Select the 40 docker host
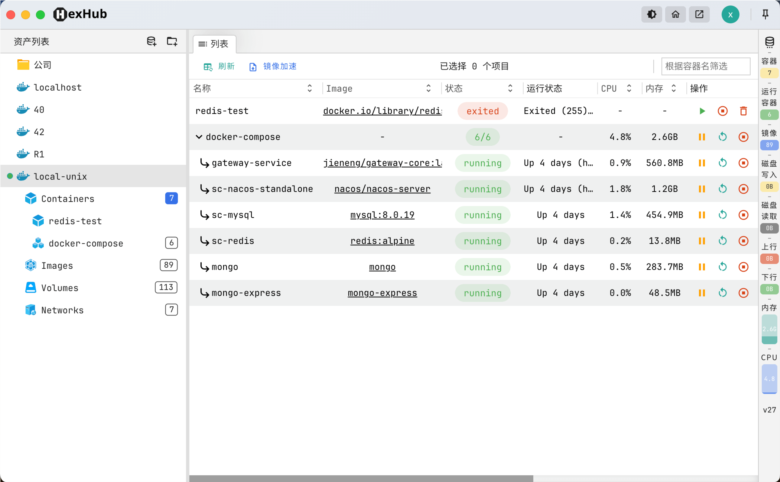The image size is (780, 482). 94,109
